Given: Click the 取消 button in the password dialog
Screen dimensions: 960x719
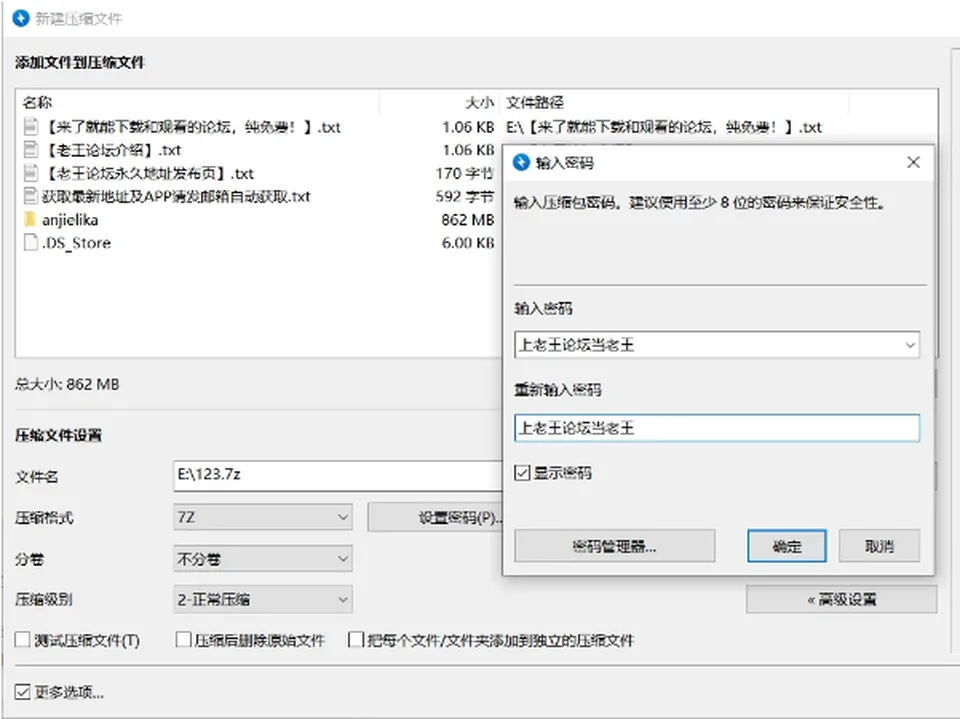Looking at the screenshot, I should 879,546.
